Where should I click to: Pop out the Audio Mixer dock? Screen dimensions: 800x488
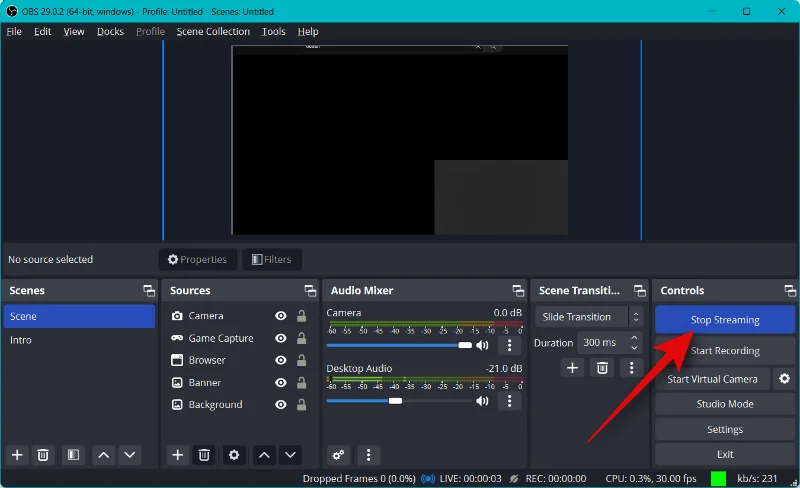(x=518, y=291)
